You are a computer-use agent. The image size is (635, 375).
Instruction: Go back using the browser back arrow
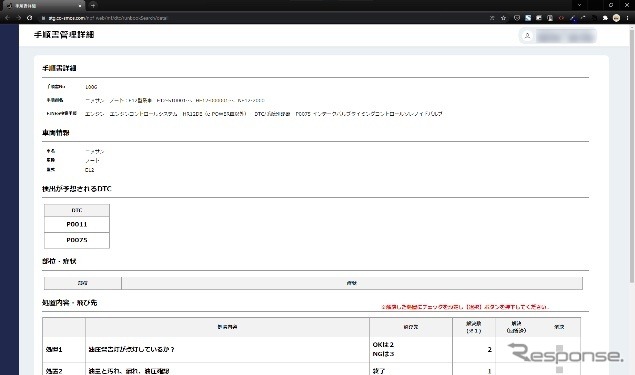pos(7,18)
